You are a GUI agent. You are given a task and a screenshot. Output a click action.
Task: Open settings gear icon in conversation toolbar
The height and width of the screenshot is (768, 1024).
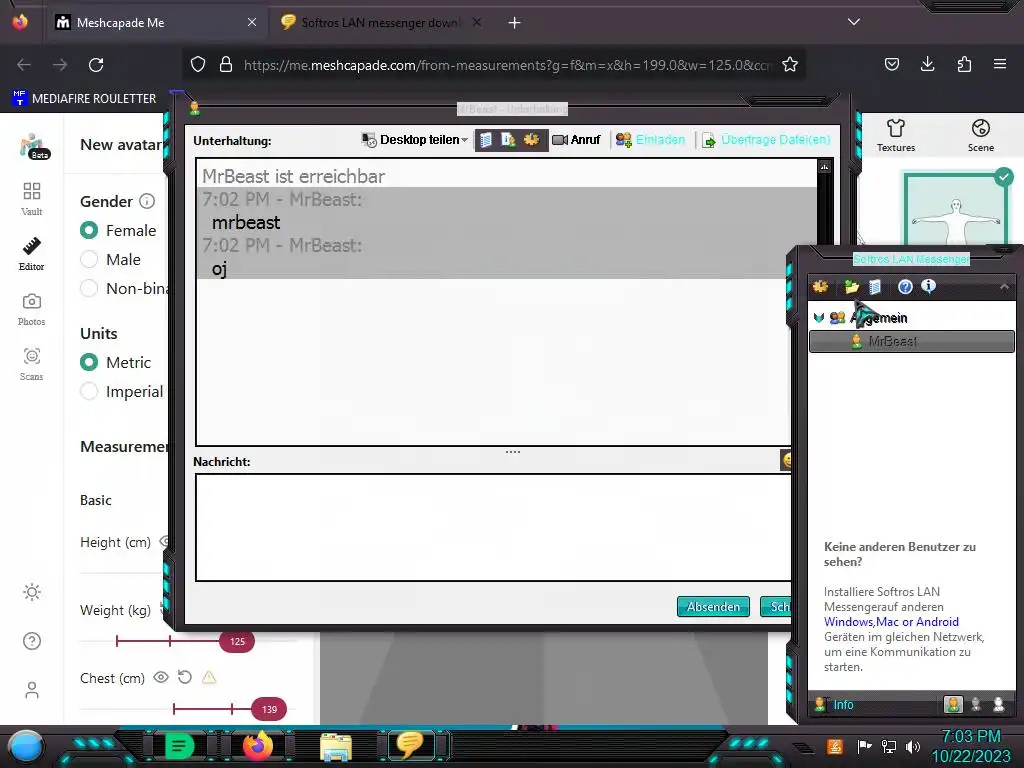click(x=532, y=140)
